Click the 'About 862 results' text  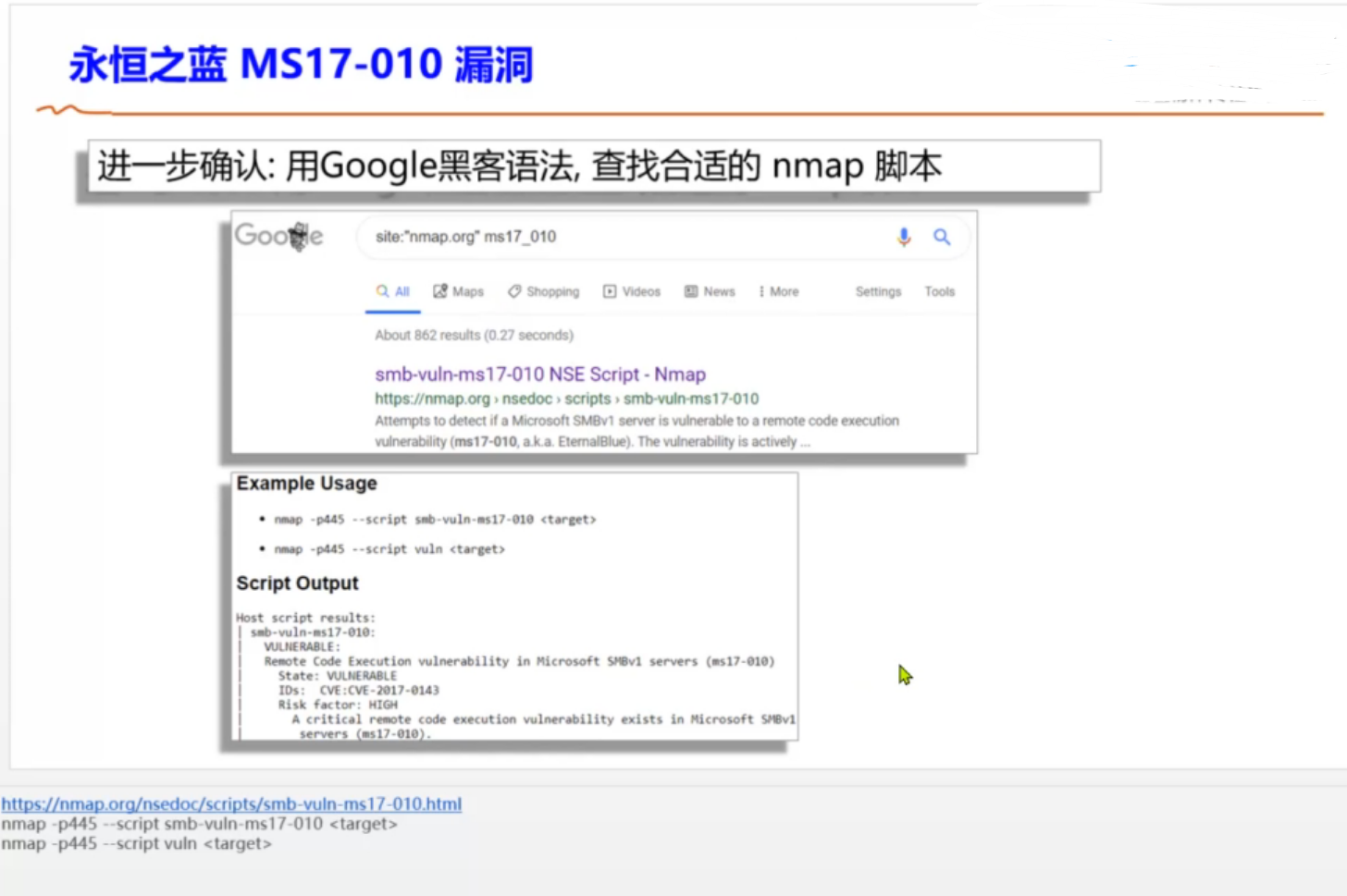[x=474, y=335]
